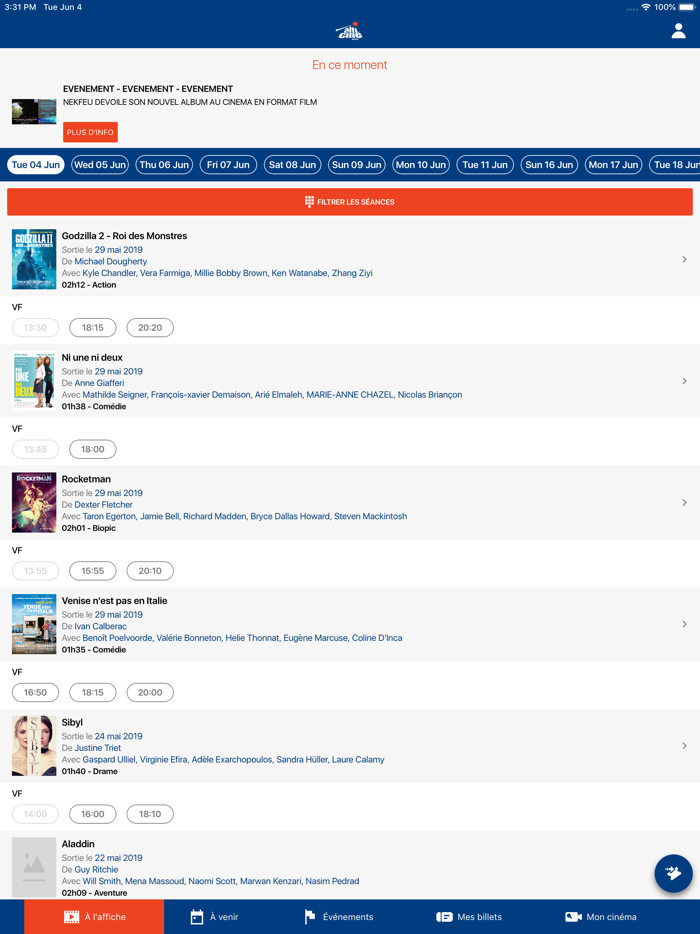The width and height of the screenshot is (700, 934).
Task: Book Ni une ni deux at 18:00
Action: [93, 449]
